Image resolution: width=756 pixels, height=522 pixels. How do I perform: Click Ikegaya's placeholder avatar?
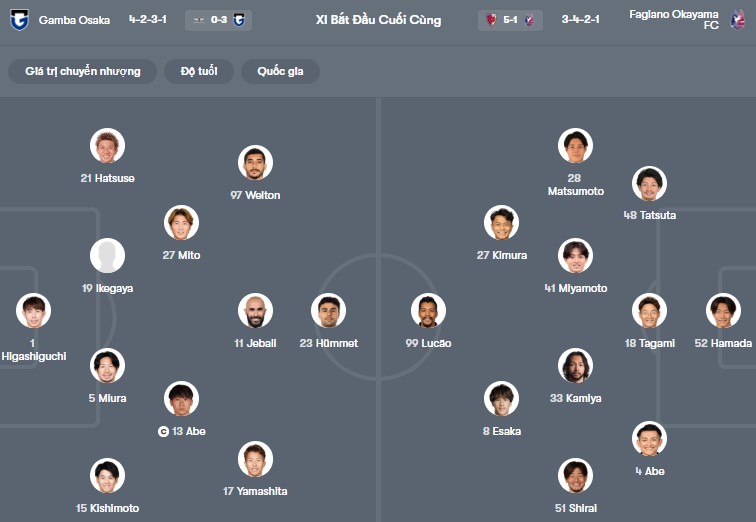107,256
